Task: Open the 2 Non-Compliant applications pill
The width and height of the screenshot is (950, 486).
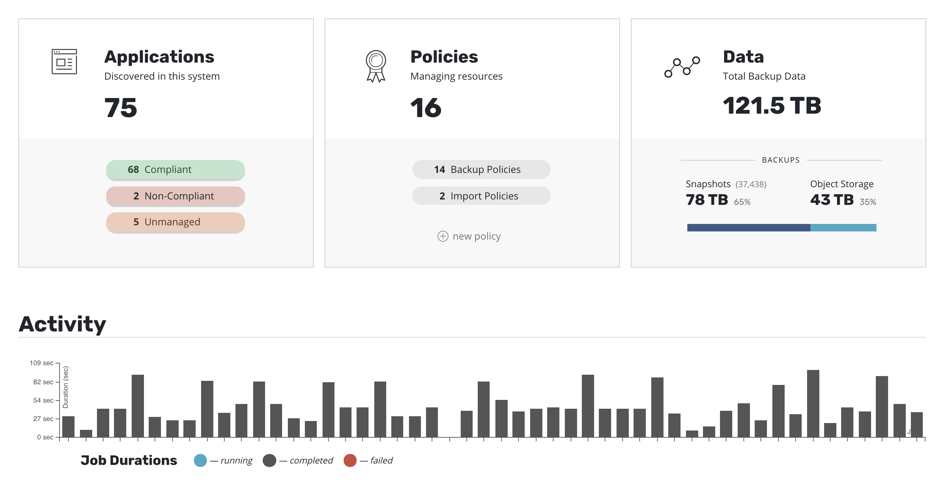Action: coord(176,196)
